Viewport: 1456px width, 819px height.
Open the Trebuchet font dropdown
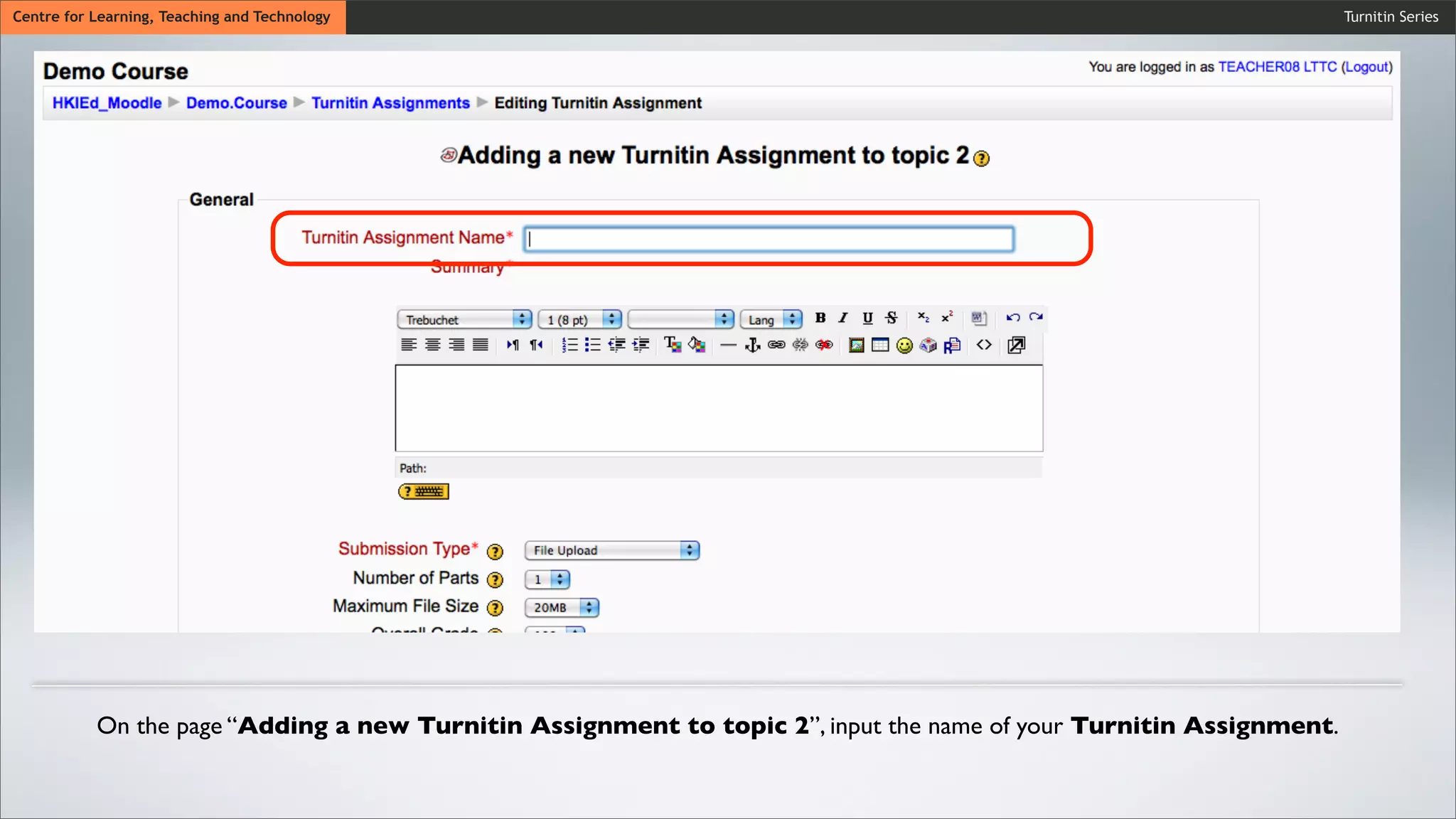[x=464, y=320]
